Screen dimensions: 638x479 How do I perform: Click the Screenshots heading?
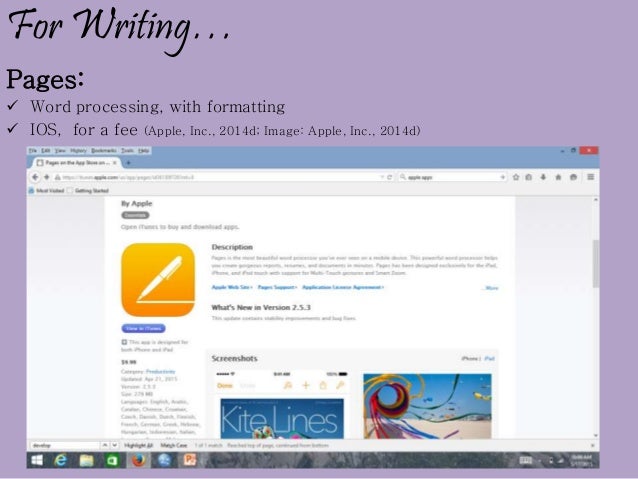234,359
